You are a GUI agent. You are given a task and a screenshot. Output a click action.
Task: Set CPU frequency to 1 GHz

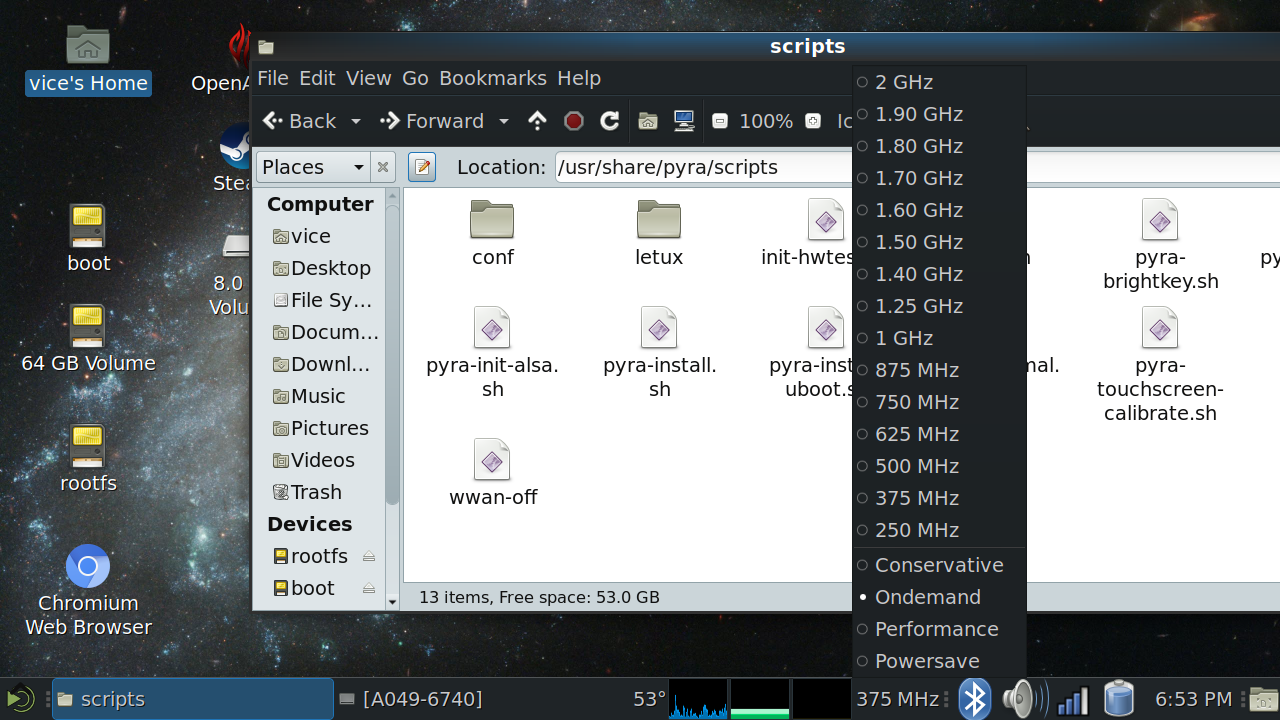coord(903,338)
